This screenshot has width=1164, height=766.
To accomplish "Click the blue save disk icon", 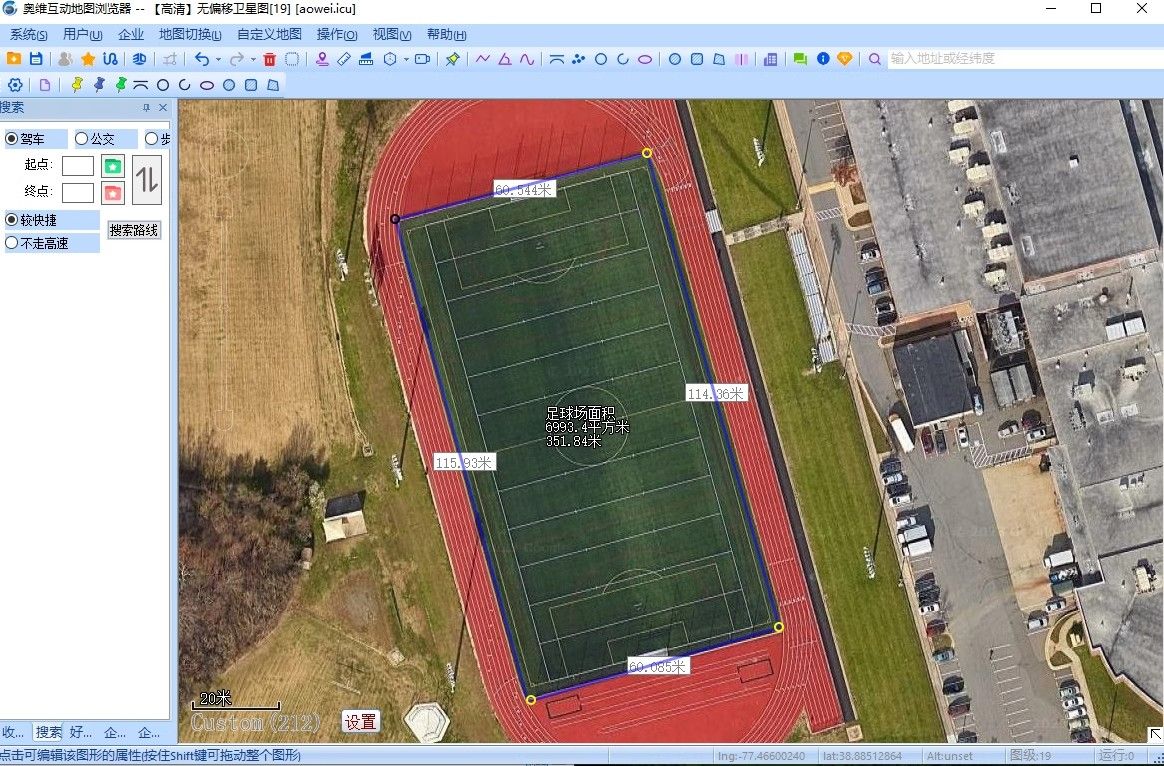I will click(36, 59).
